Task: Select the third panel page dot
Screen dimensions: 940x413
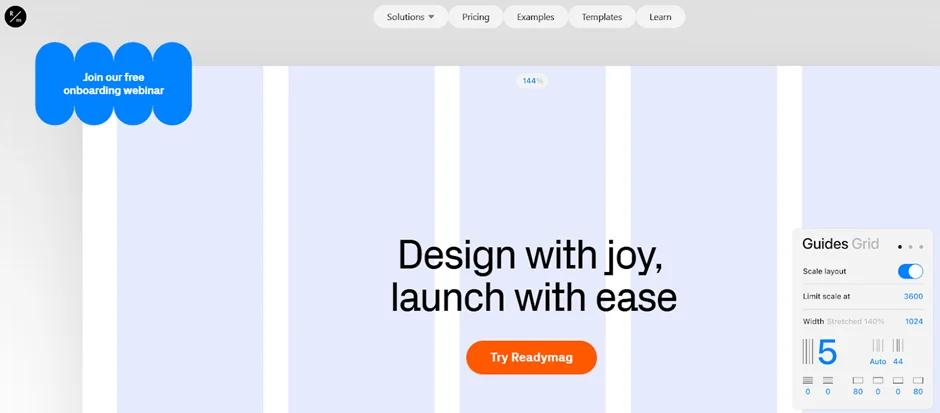Action: point(921,246)
